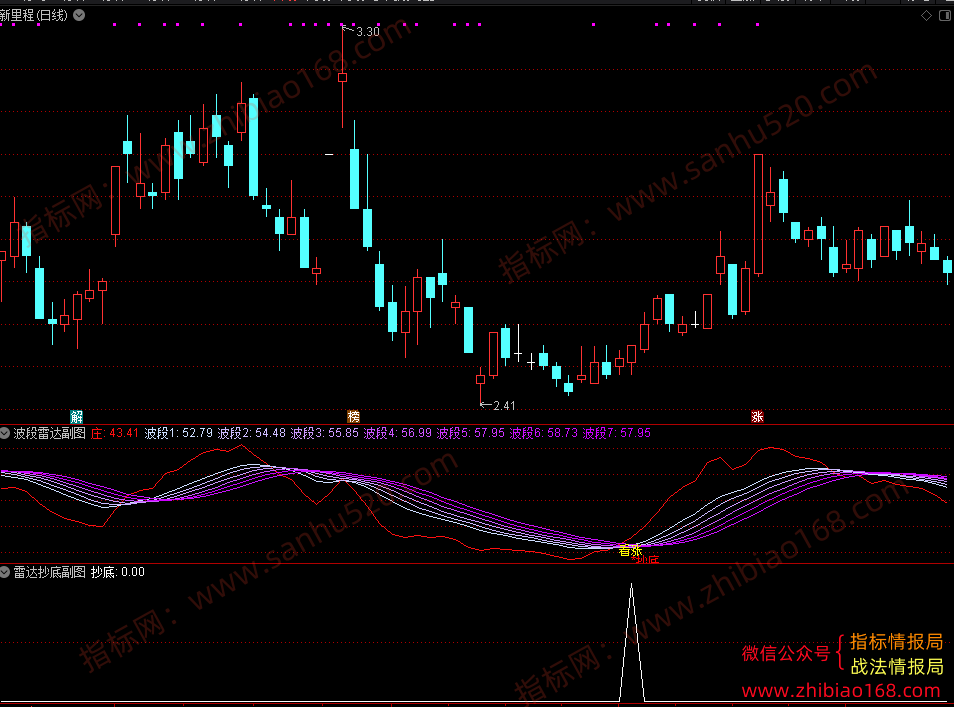The width and height of the screenshot is (954, 707).
Task: Click the 2.41 low price label
Action: pyautogui.click(x=504, y=406)
